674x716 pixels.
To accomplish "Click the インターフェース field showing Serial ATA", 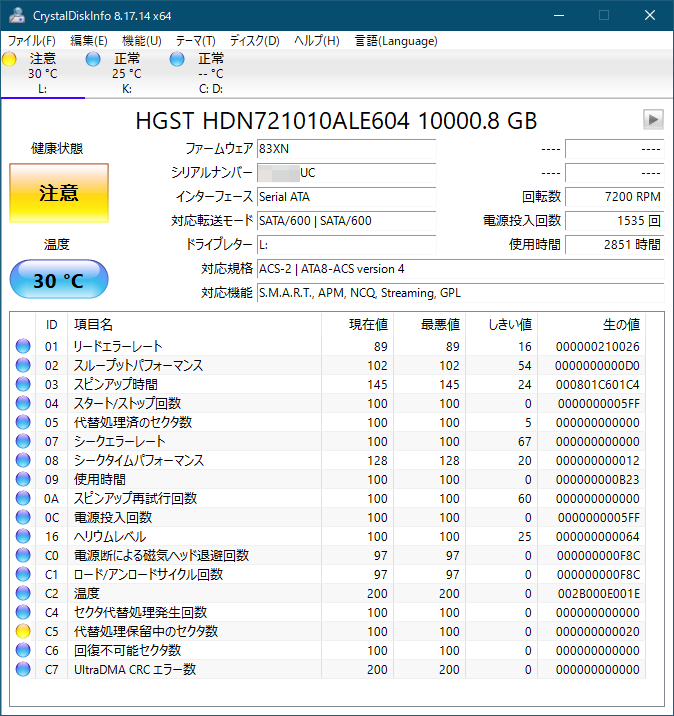I will click(x=347, y=196).
